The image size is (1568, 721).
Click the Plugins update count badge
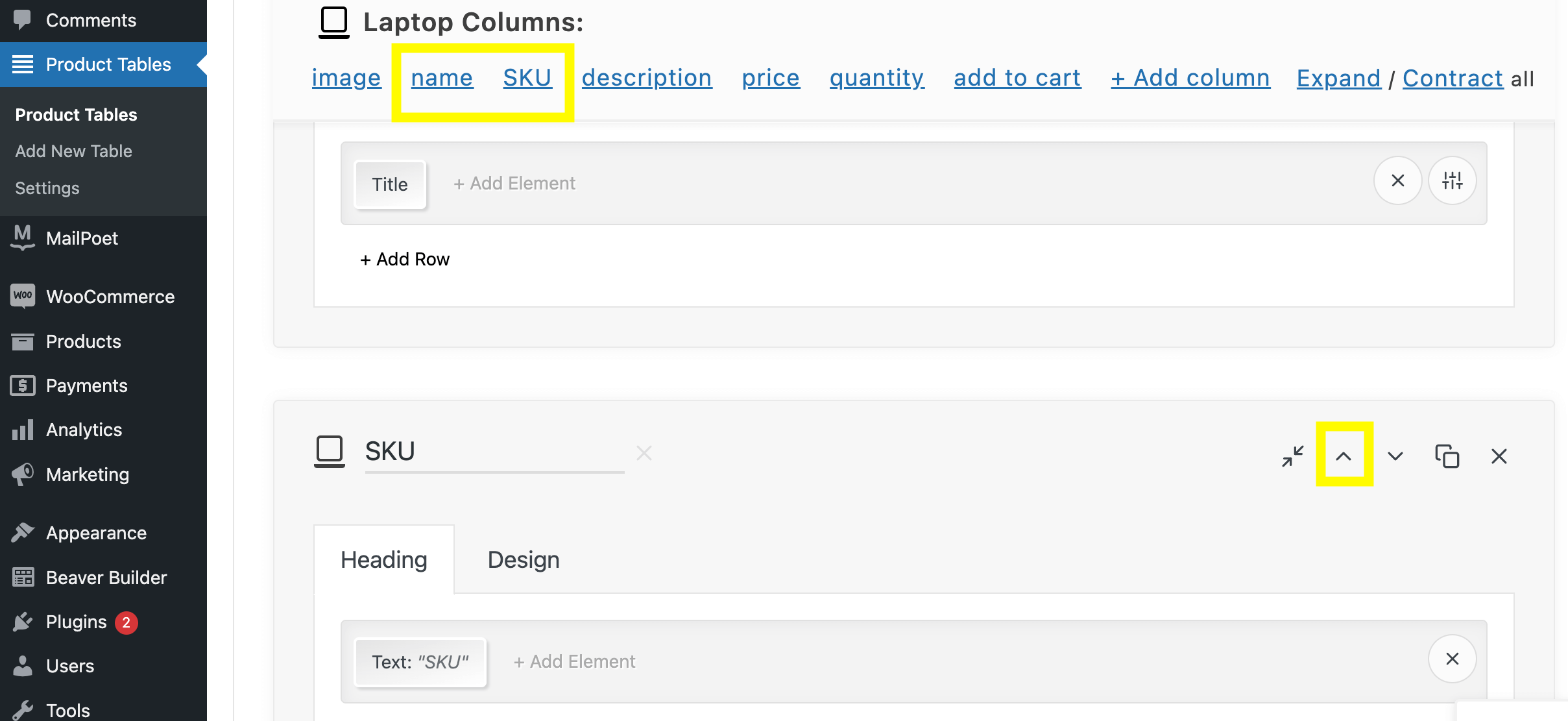[x=127, y=622]
